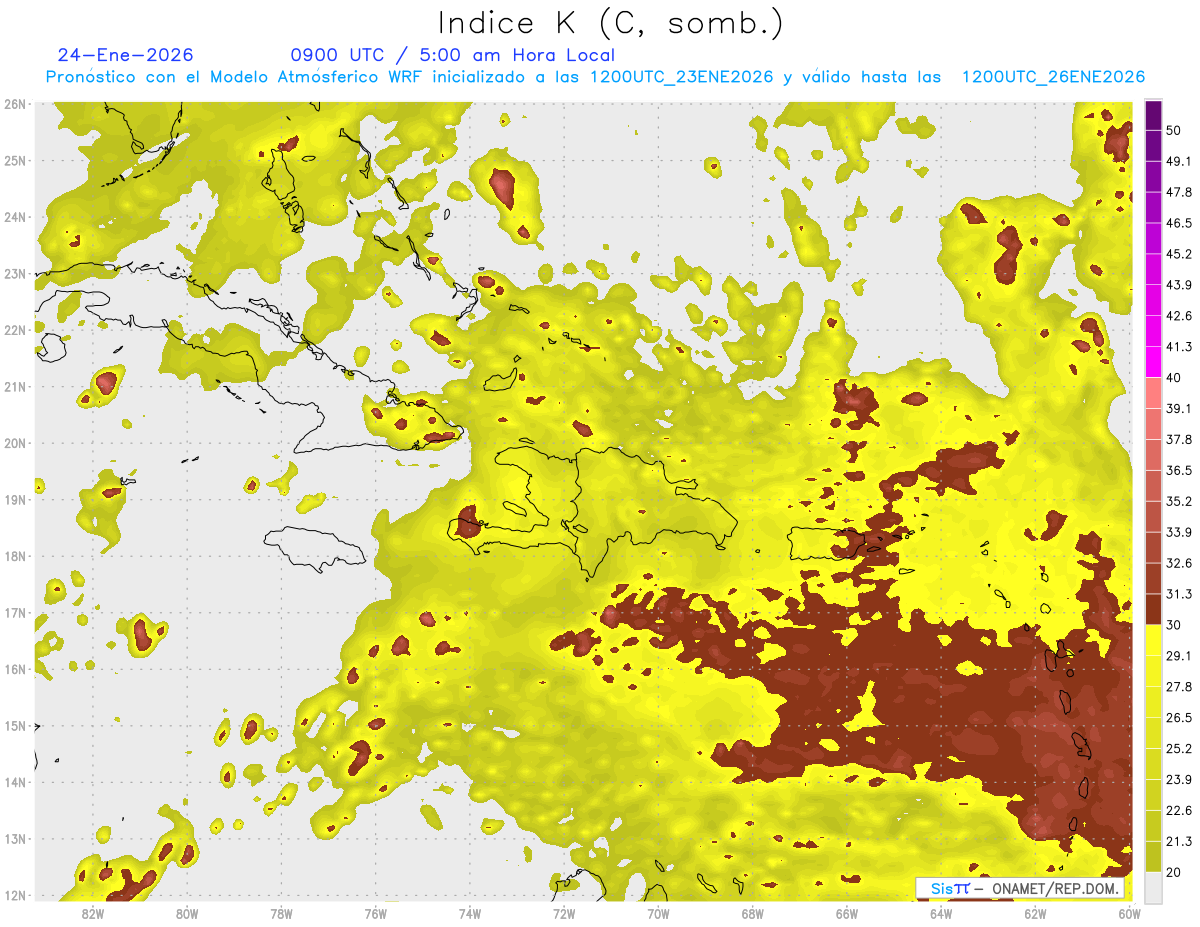
Task: Click the '50' value on the color scale
Action: 1175,130
